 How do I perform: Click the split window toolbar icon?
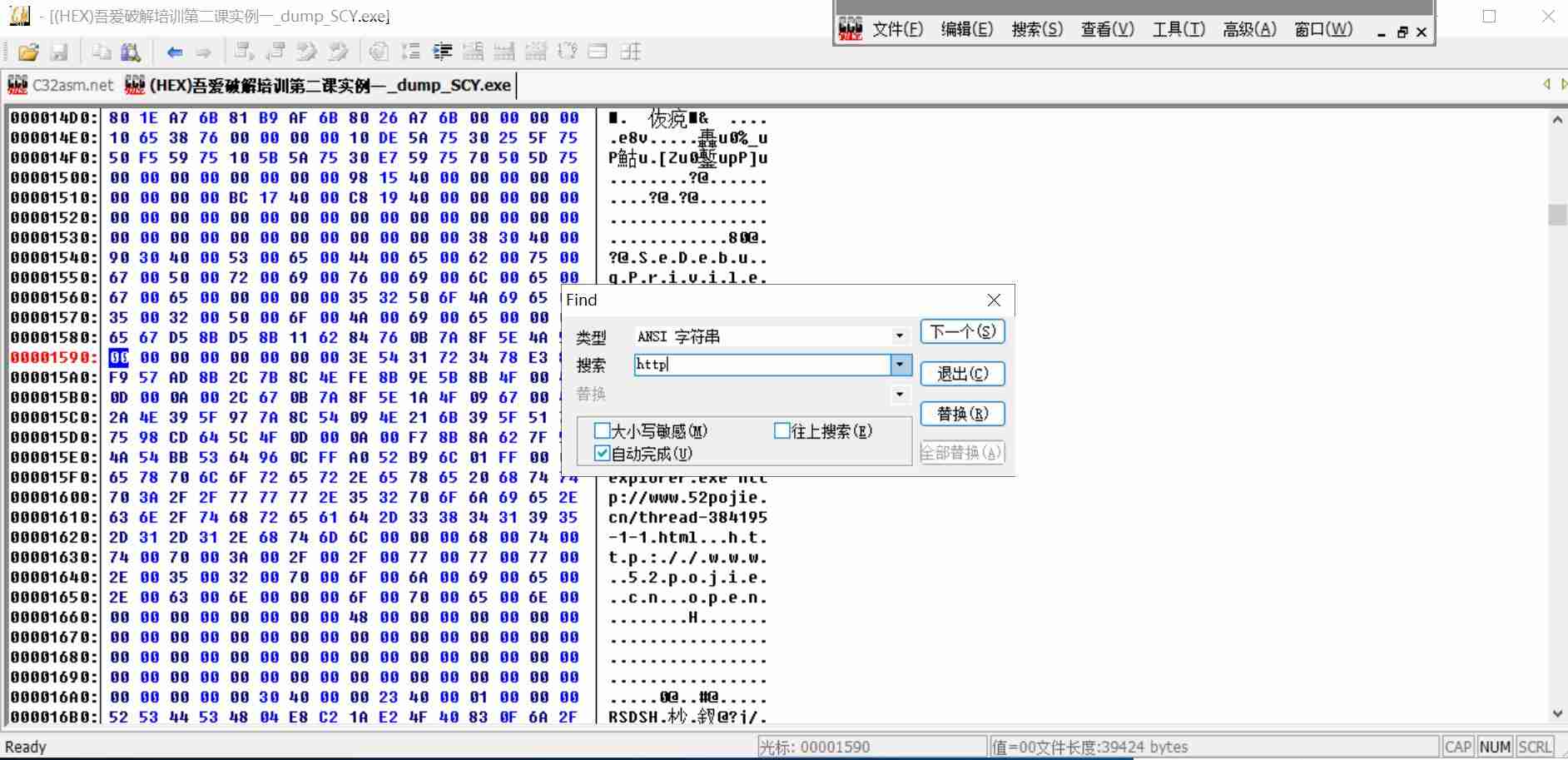[x=598, y=52]
